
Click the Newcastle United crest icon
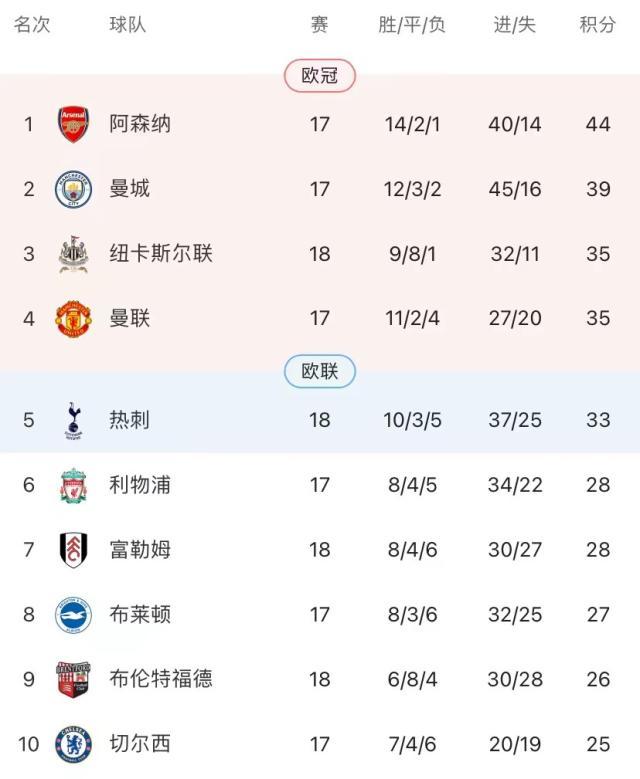point(73,254)
